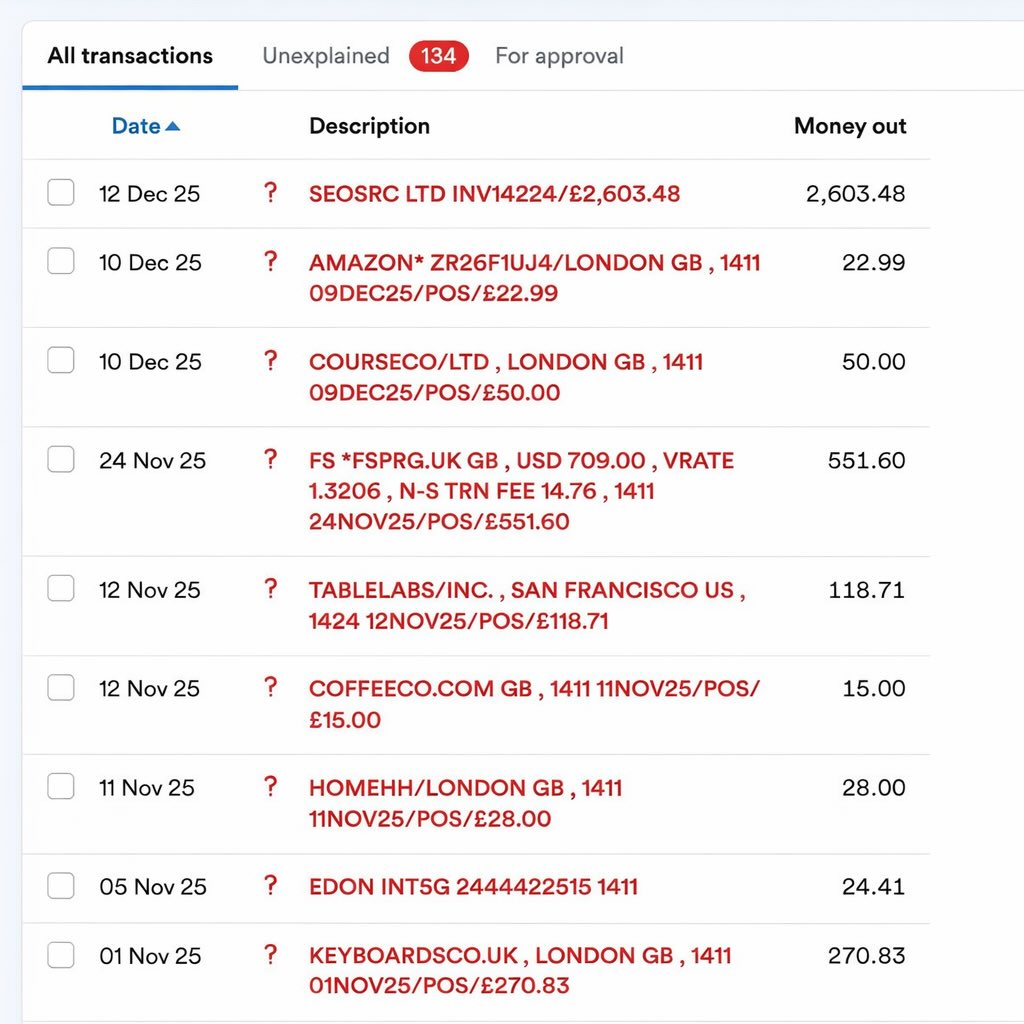
Task: Click the question mark beside TABLELABS/INC.
Action: point(269,589)
